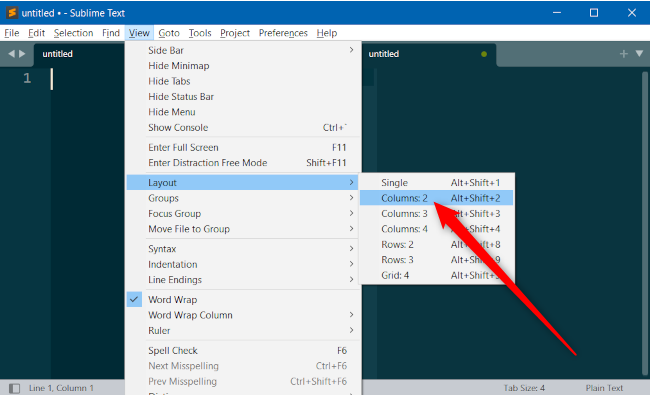Open the Edit menu
This screenshot has height=396, width=650.
tap(36, 33)
